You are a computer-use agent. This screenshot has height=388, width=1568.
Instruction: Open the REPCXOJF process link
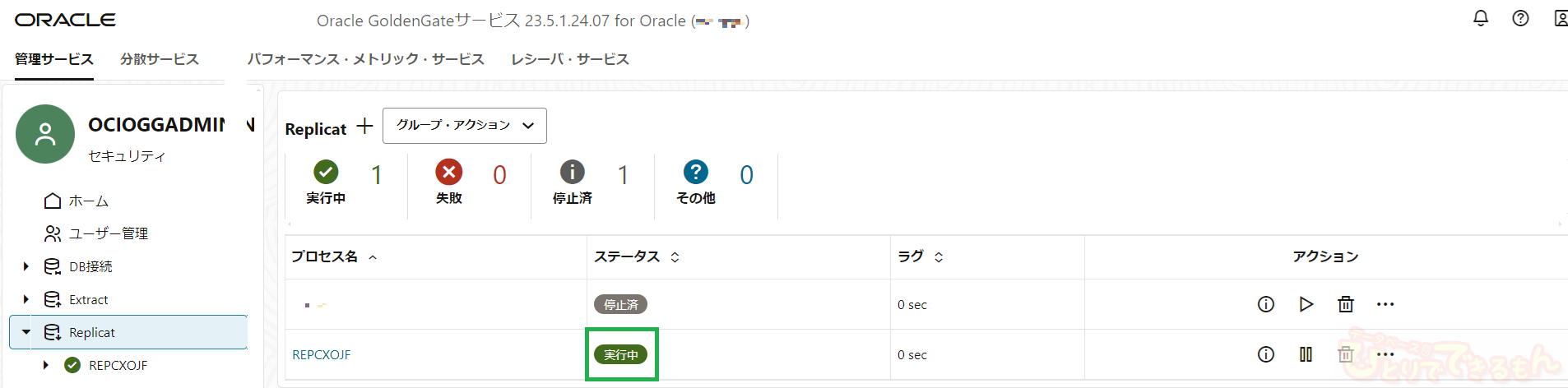point(322,355)
